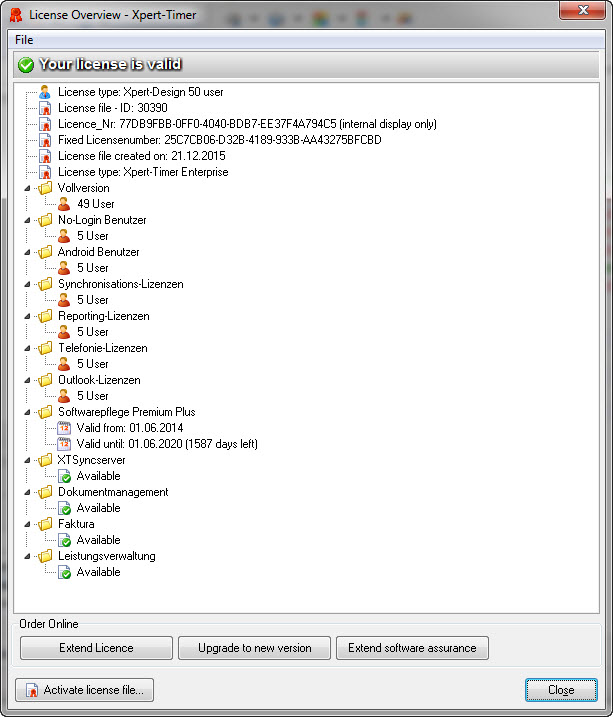Click the green valid-license checkmark icon
This screenshot has height=717, width=613.
pos(26,65)
